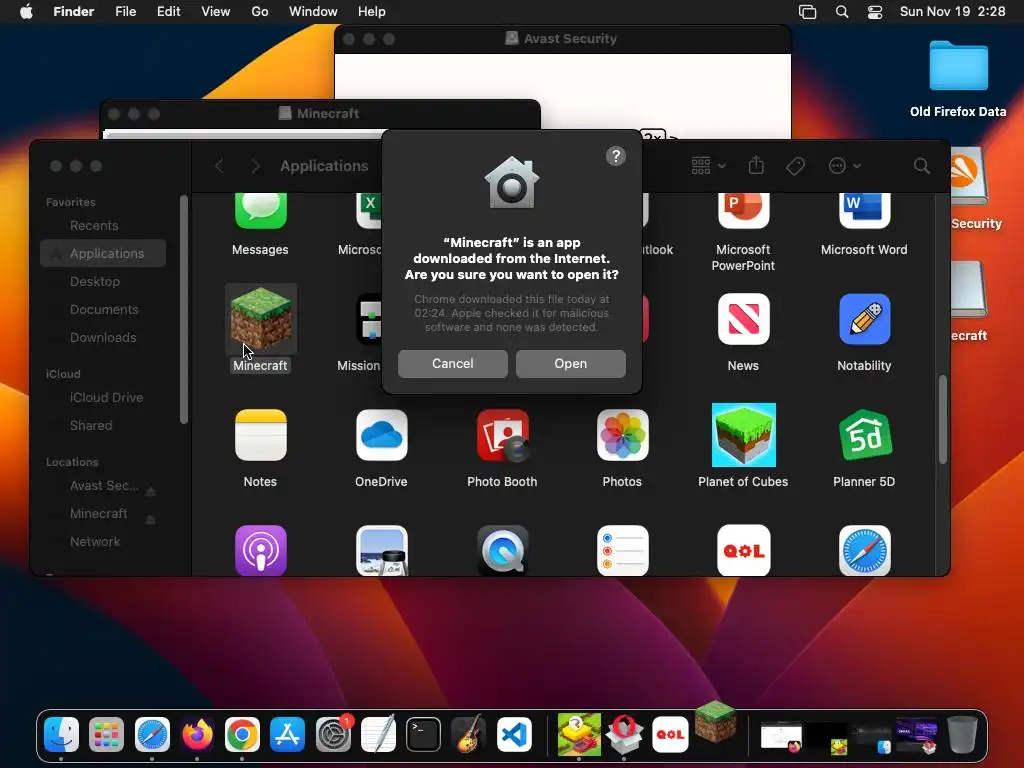Select Applications in Finder sidebar
Screen dimensions: 1024x768
pos(103,253)
